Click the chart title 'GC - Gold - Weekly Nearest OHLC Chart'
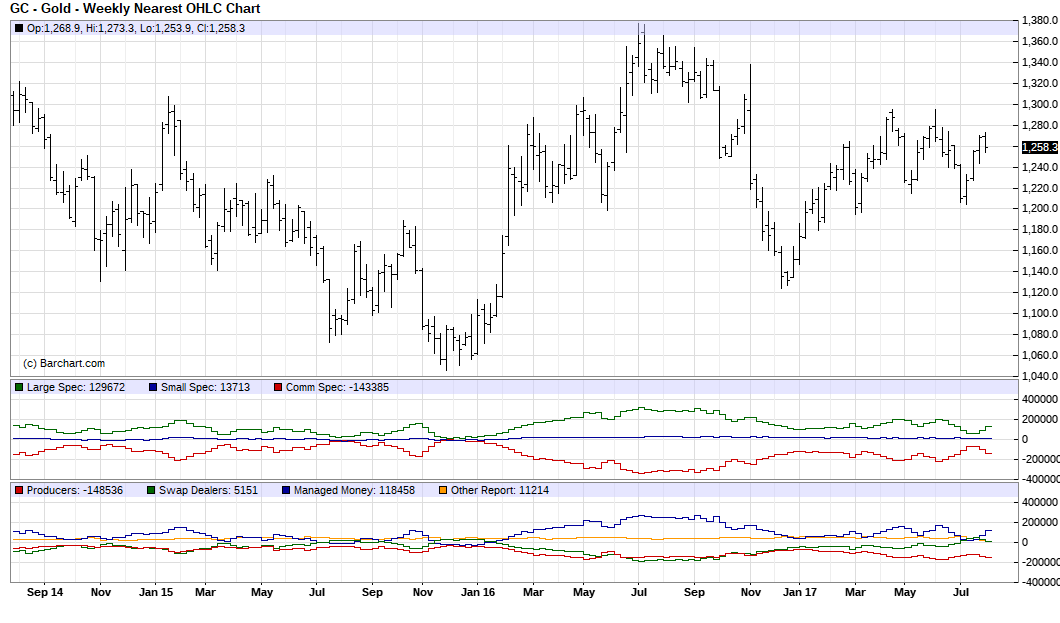The width and height of the screenshot is (1060, 623). 135,9
